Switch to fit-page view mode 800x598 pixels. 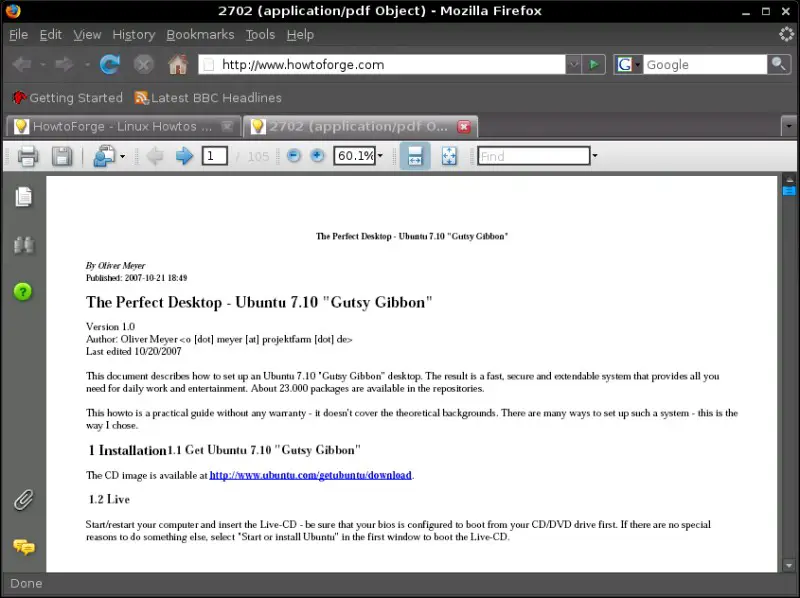tap(449, 156)
